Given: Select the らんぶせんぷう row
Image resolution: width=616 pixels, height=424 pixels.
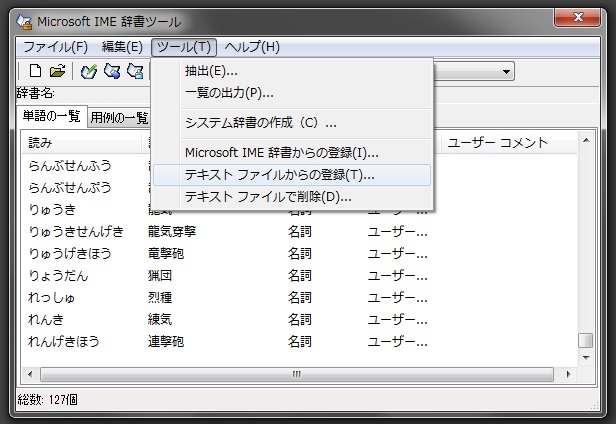Looking at the screenshot, I should click(x=70, y=187).
